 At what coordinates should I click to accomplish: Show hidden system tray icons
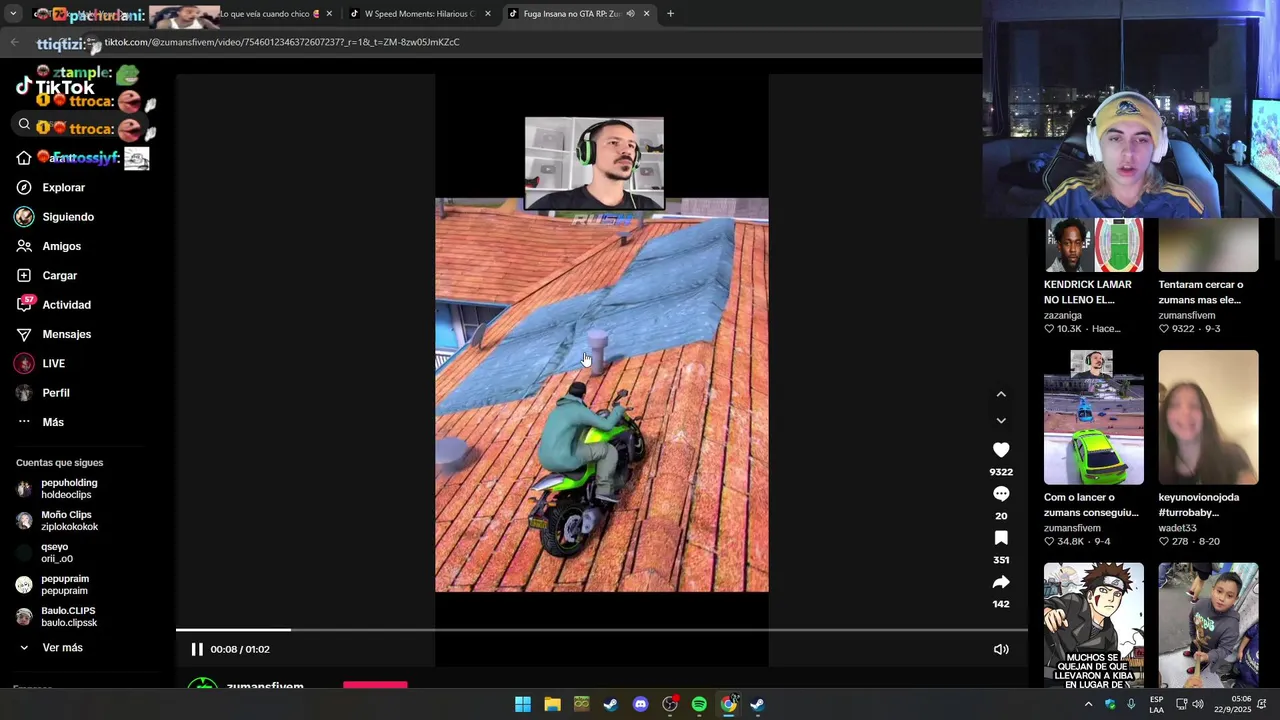tap(1088, 704)
